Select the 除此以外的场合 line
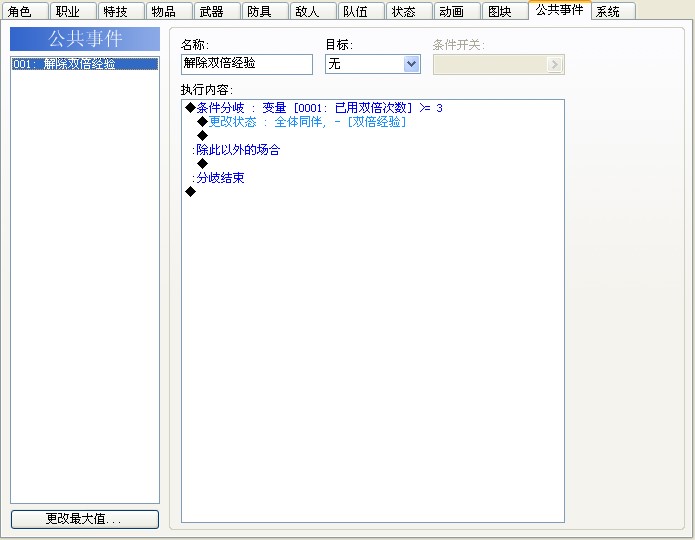Image resolution: width=695 pixels, height=540 pixels. point(372,150)
